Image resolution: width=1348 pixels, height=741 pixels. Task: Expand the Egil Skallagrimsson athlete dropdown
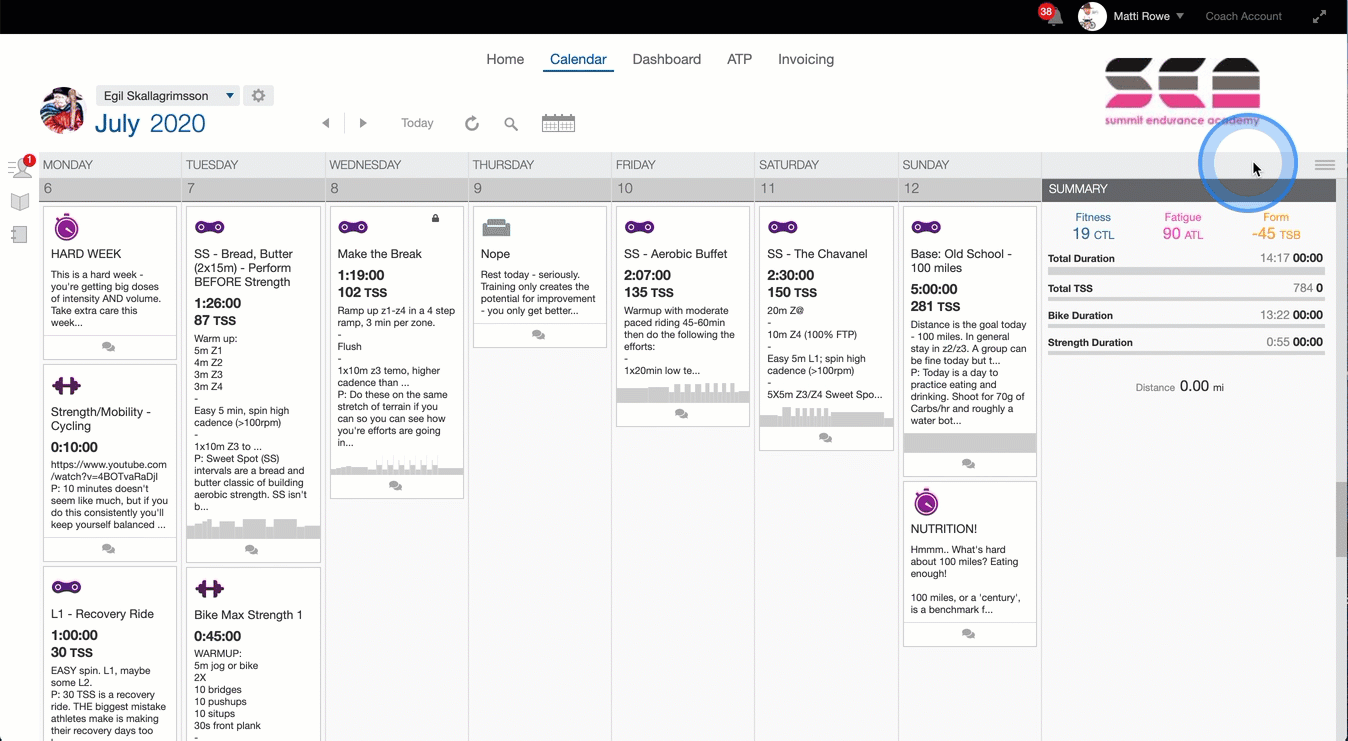click(230, 96)
